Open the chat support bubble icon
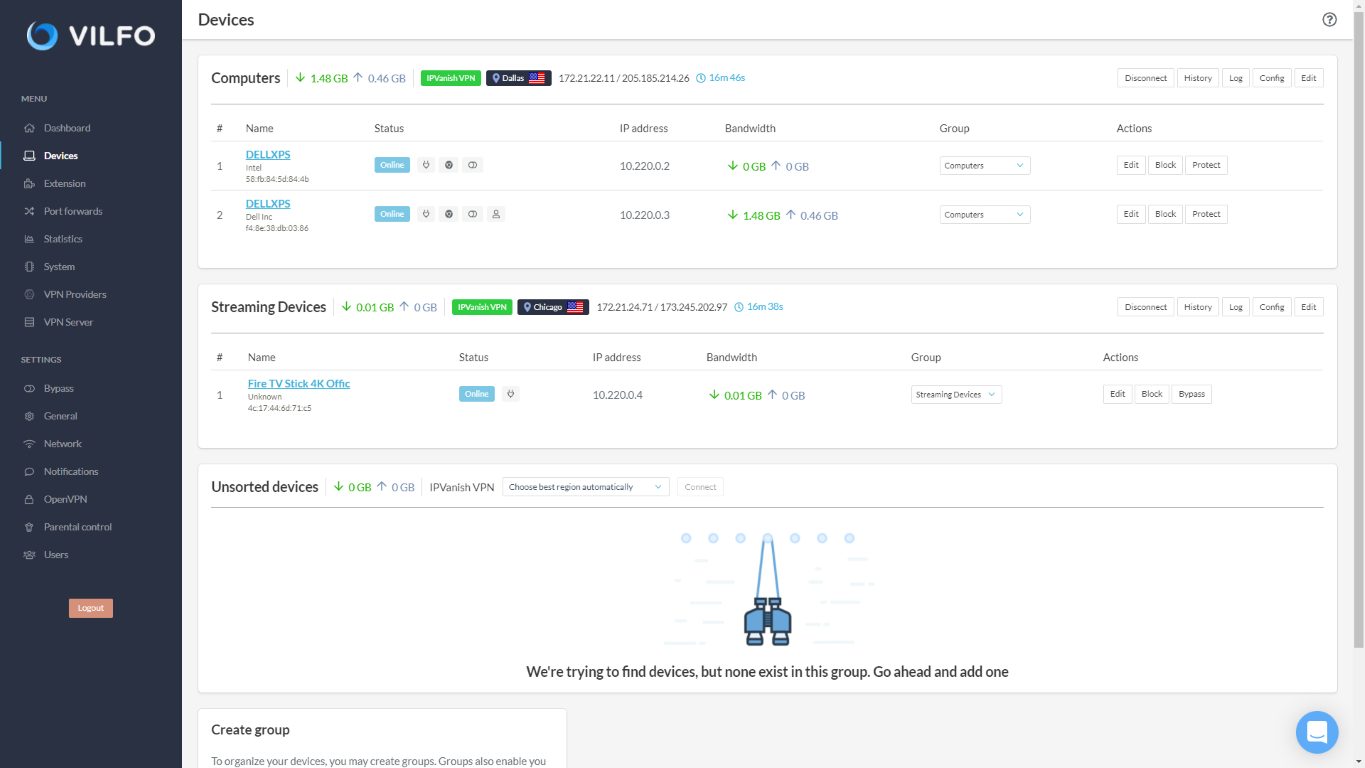Screen dimensions: 1365x768 (1317, 732)
